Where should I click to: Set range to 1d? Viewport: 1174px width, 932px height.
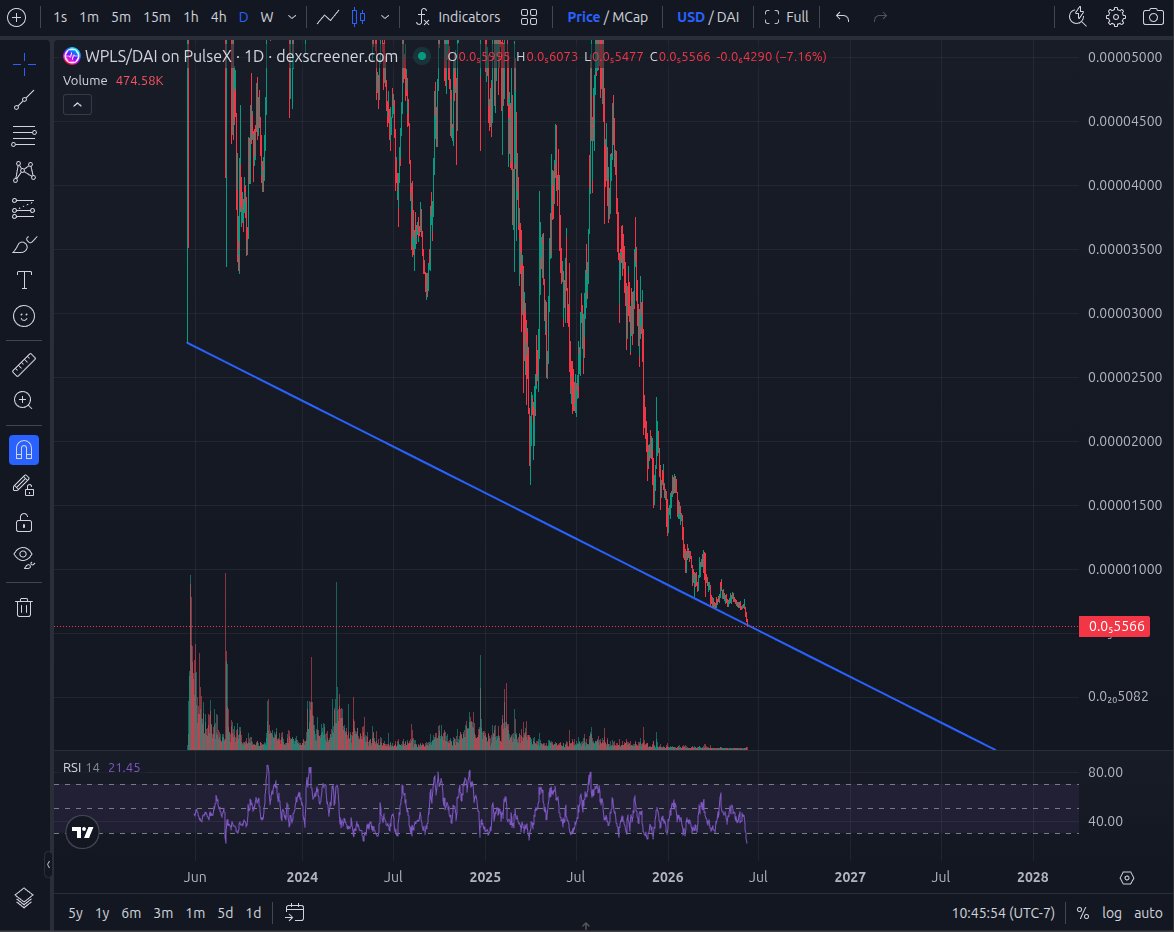point(254,913)
